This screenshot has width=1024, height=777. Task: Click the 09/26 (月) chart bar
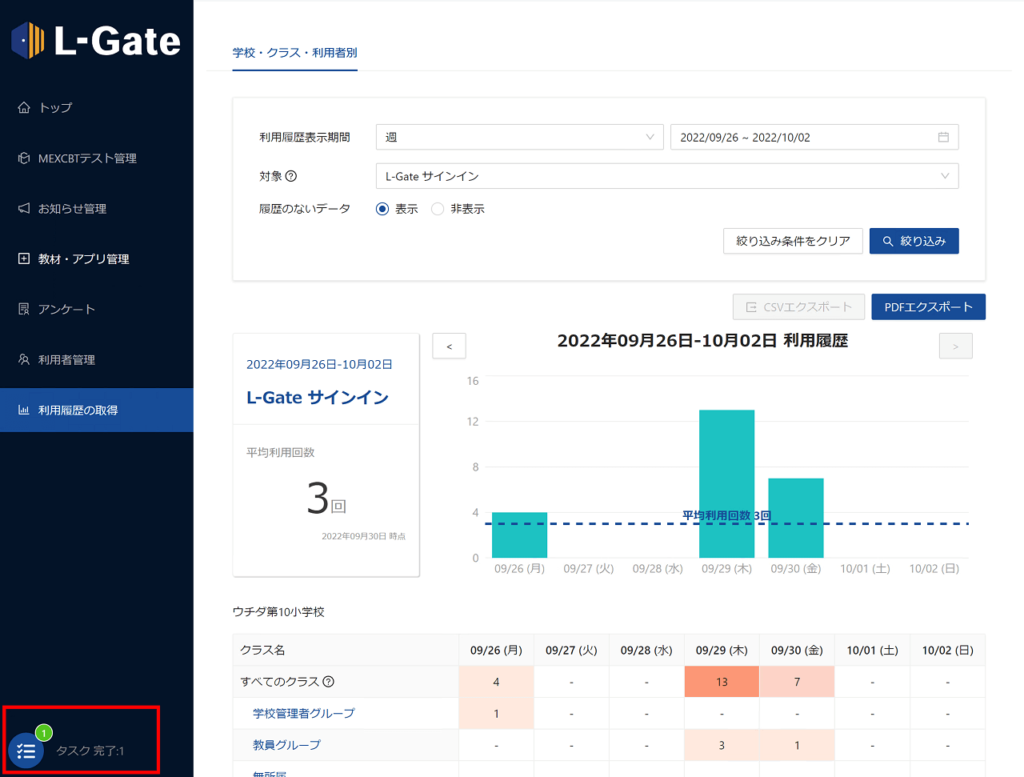(519, 535)
